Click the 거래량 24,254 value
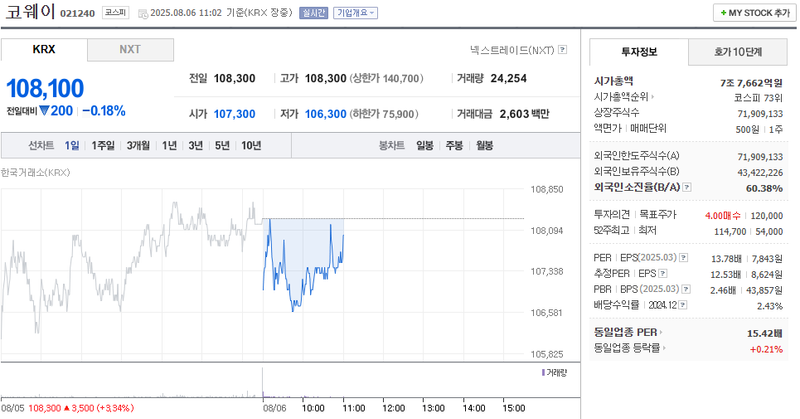Viewport: 800px width, 419px height. (x=509, y=79)
